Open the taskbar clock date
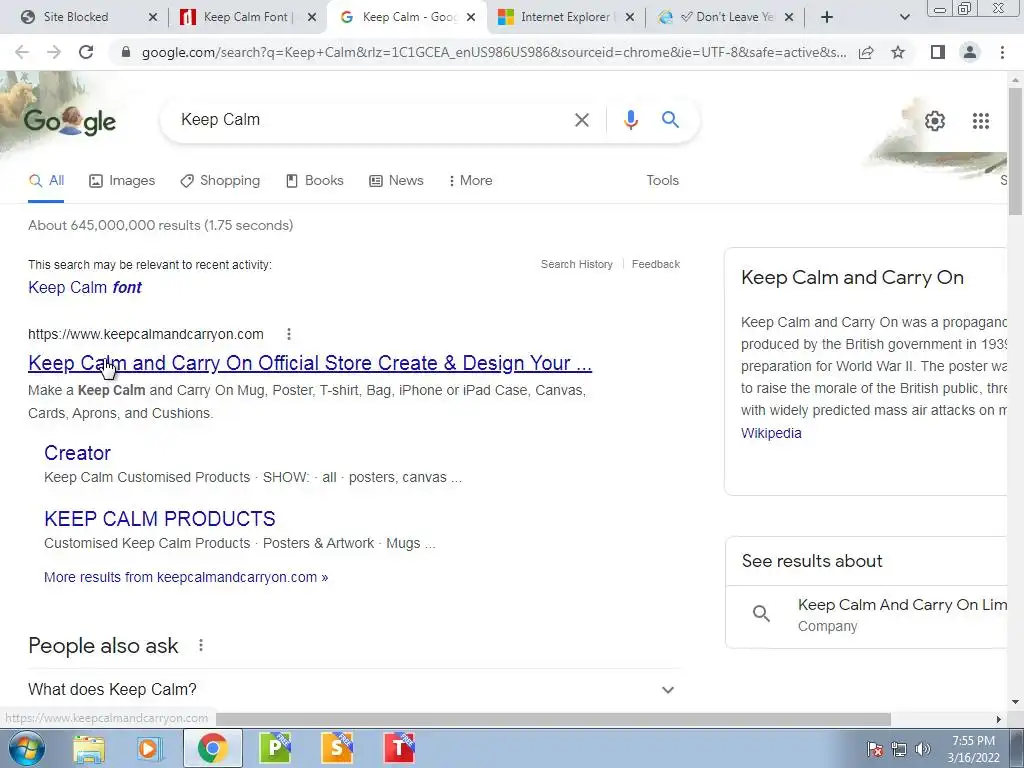The width and height of the screenshot is (1024, 768). (973, 749)
